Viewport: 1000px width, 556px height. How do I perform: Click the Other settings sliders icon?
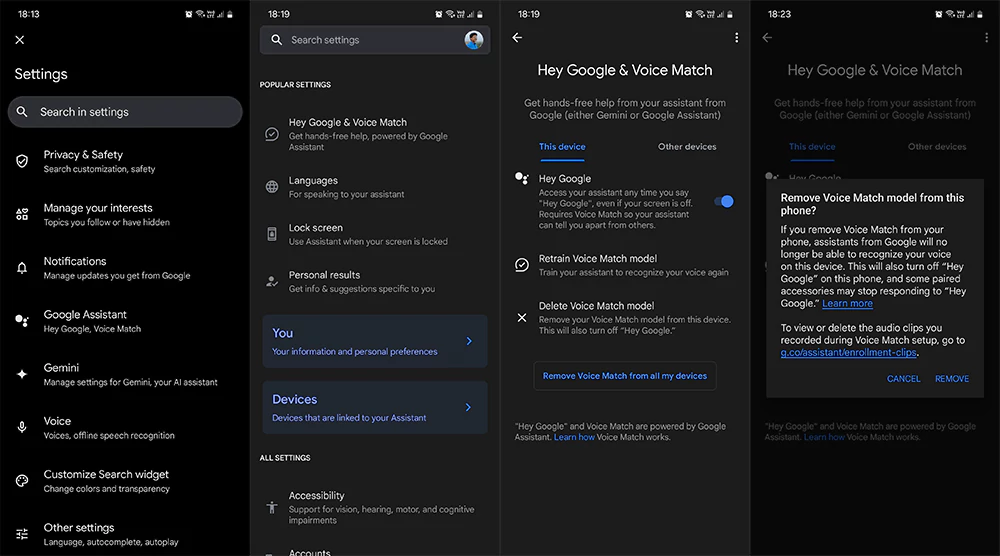(x=22, y=534)
